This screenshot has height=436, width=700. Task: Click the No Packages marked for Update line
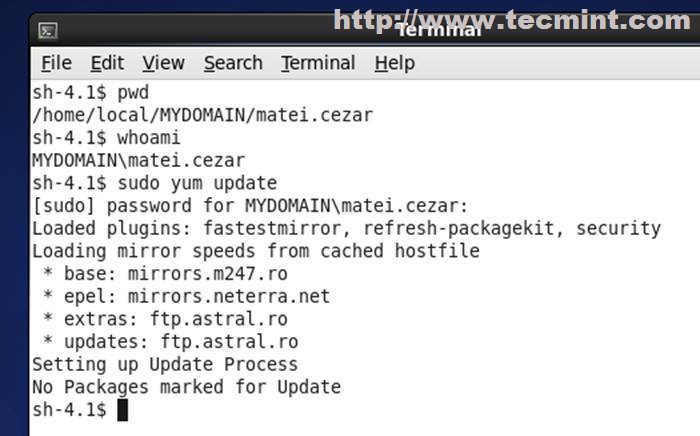click(186, 387)
